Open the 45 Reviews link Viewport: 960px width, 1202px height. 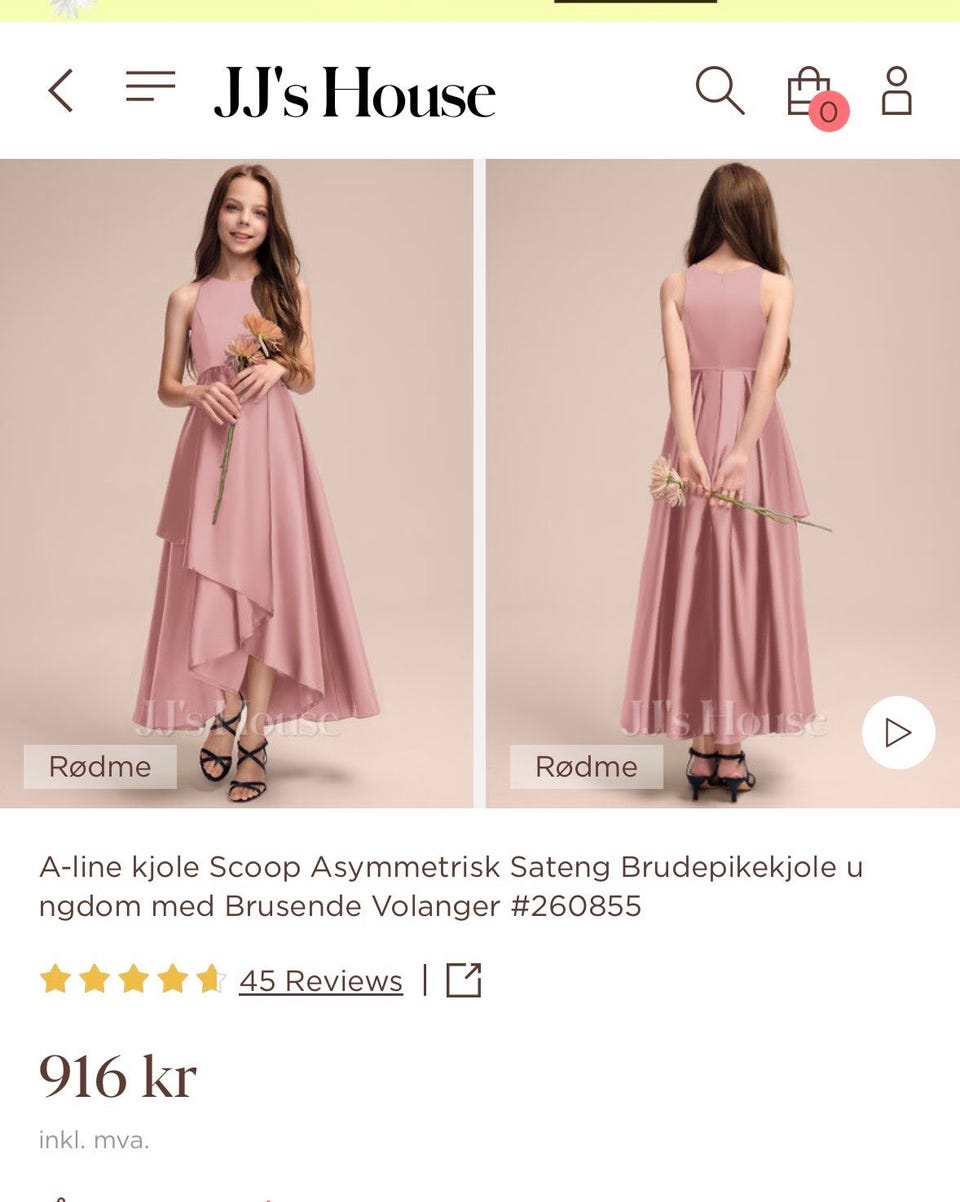(320, 981)
